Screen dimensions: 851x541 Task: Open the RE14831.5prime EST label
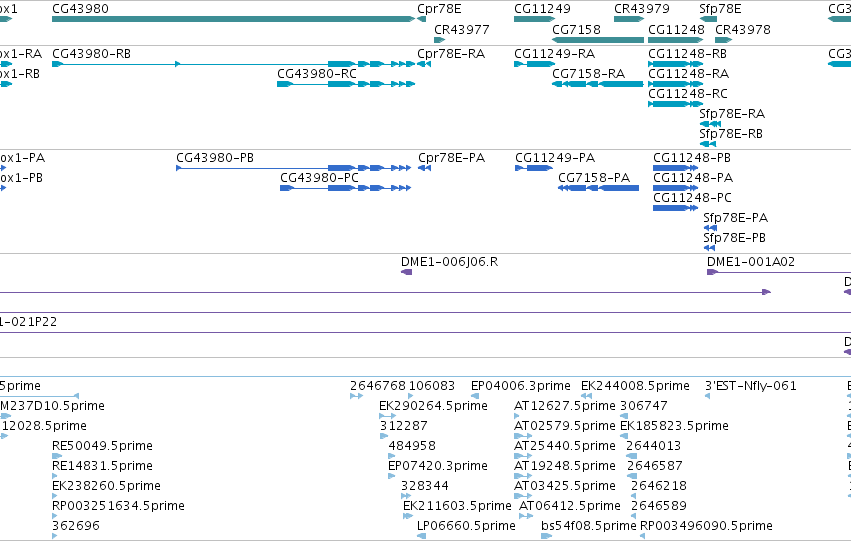pyautogui.click(x=103, y=466)
